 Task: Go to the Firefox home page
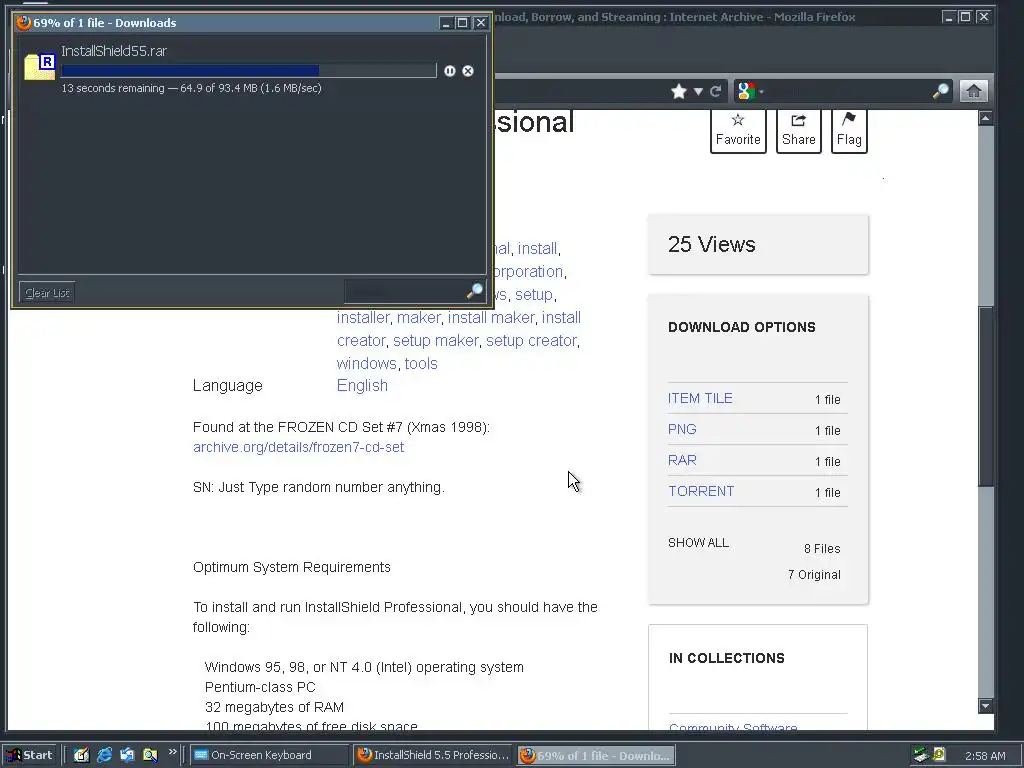coord(973,91)
